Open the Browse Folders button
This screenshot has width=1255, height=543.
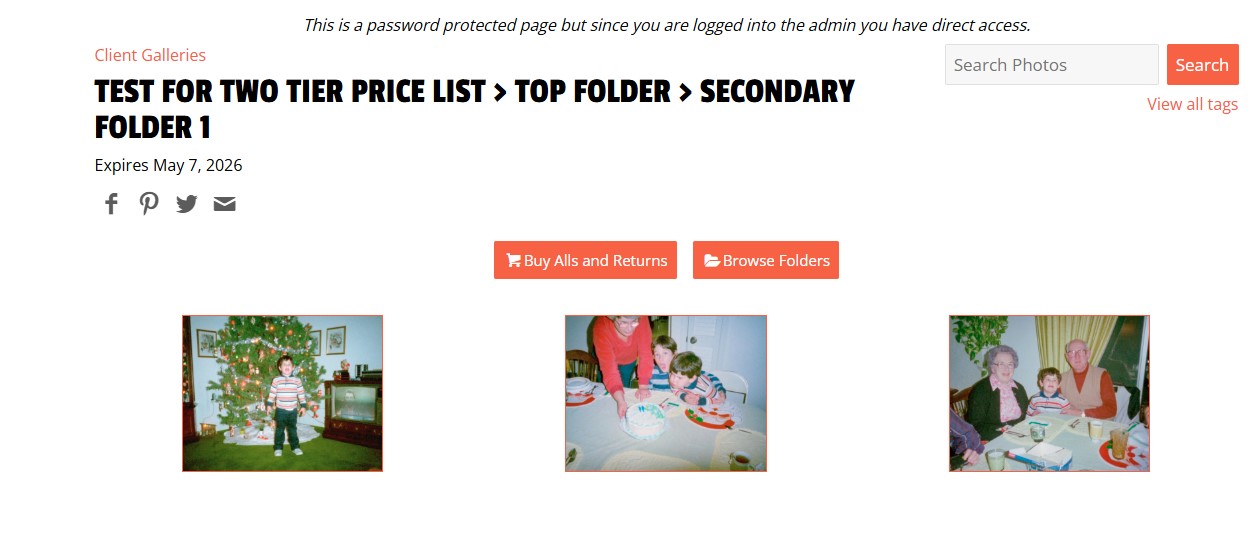(766, 260)
